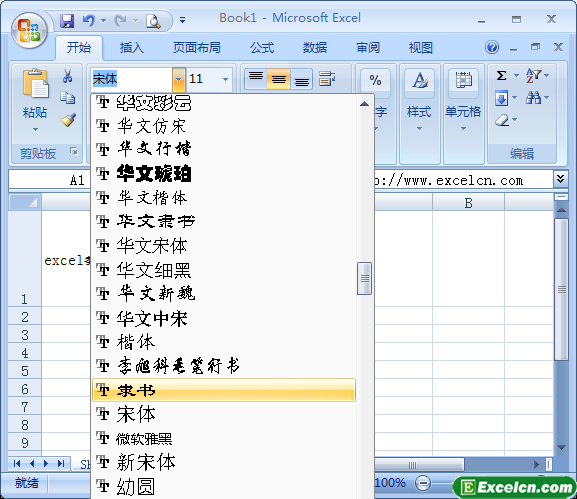Expand the Paste options arrow
The image size is (577, 499).
pos(35,129)
